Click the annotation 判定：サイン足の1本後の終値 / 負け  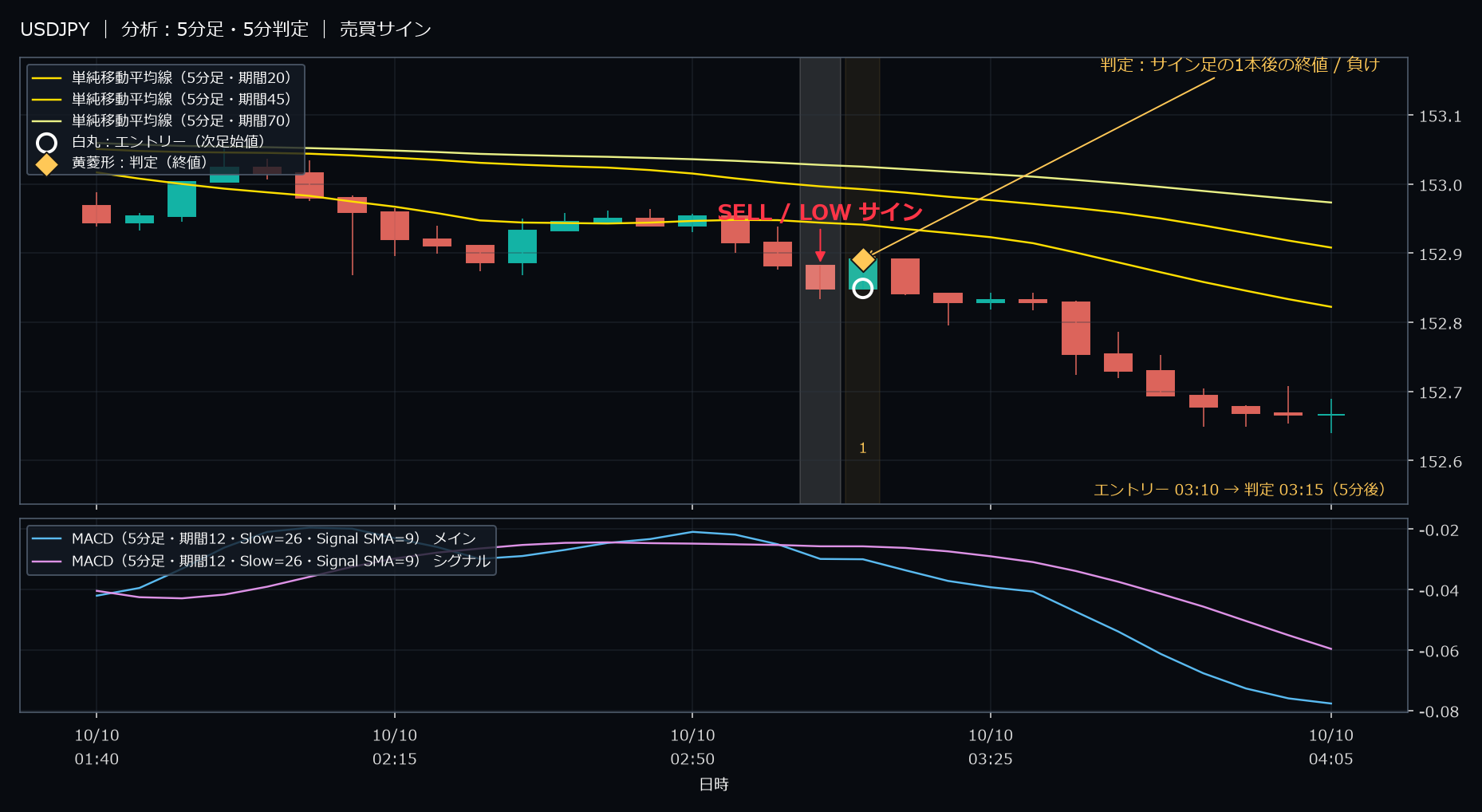[1240, 65]
